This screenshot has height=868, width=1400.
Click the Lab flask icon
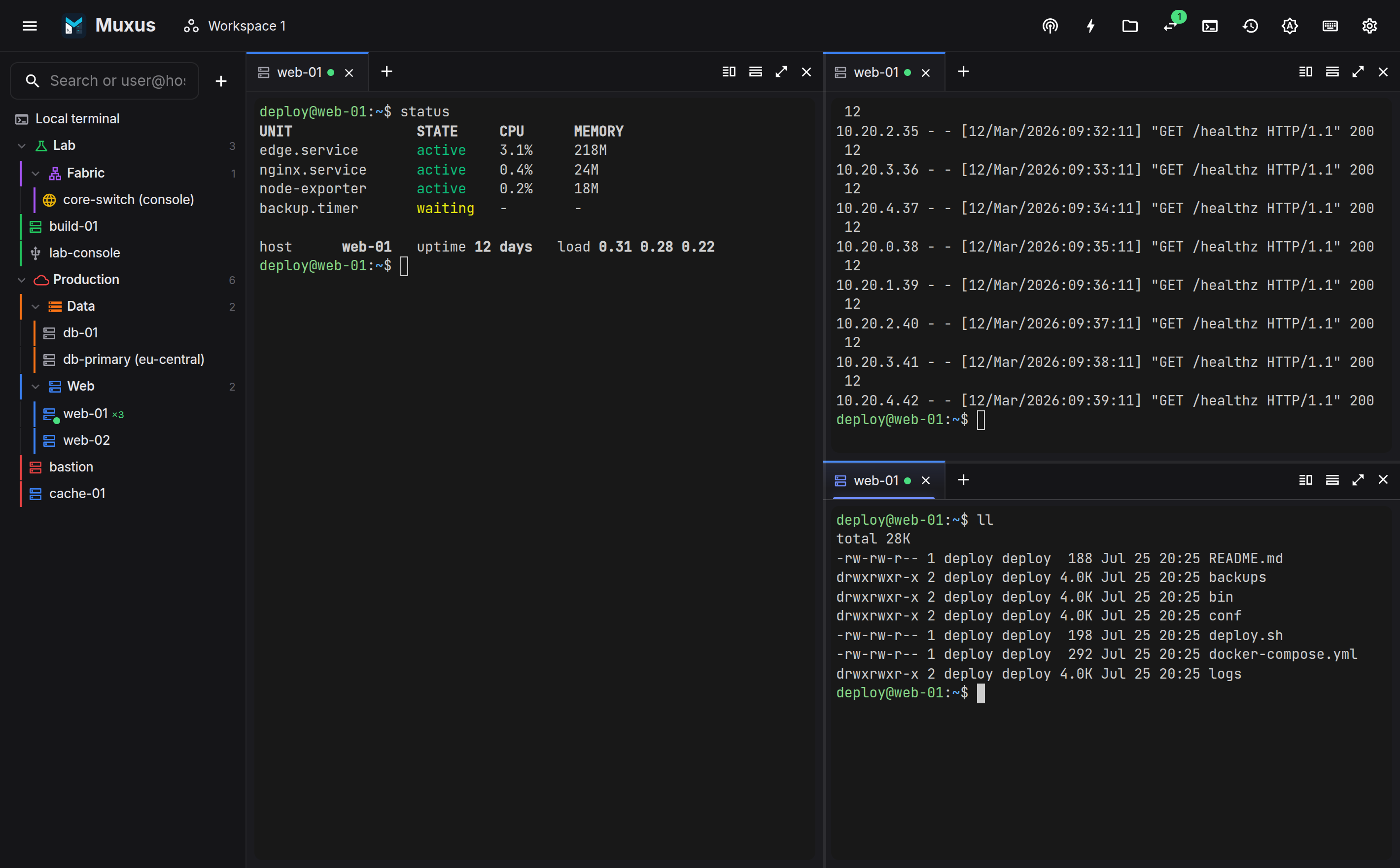pos(41,145)
